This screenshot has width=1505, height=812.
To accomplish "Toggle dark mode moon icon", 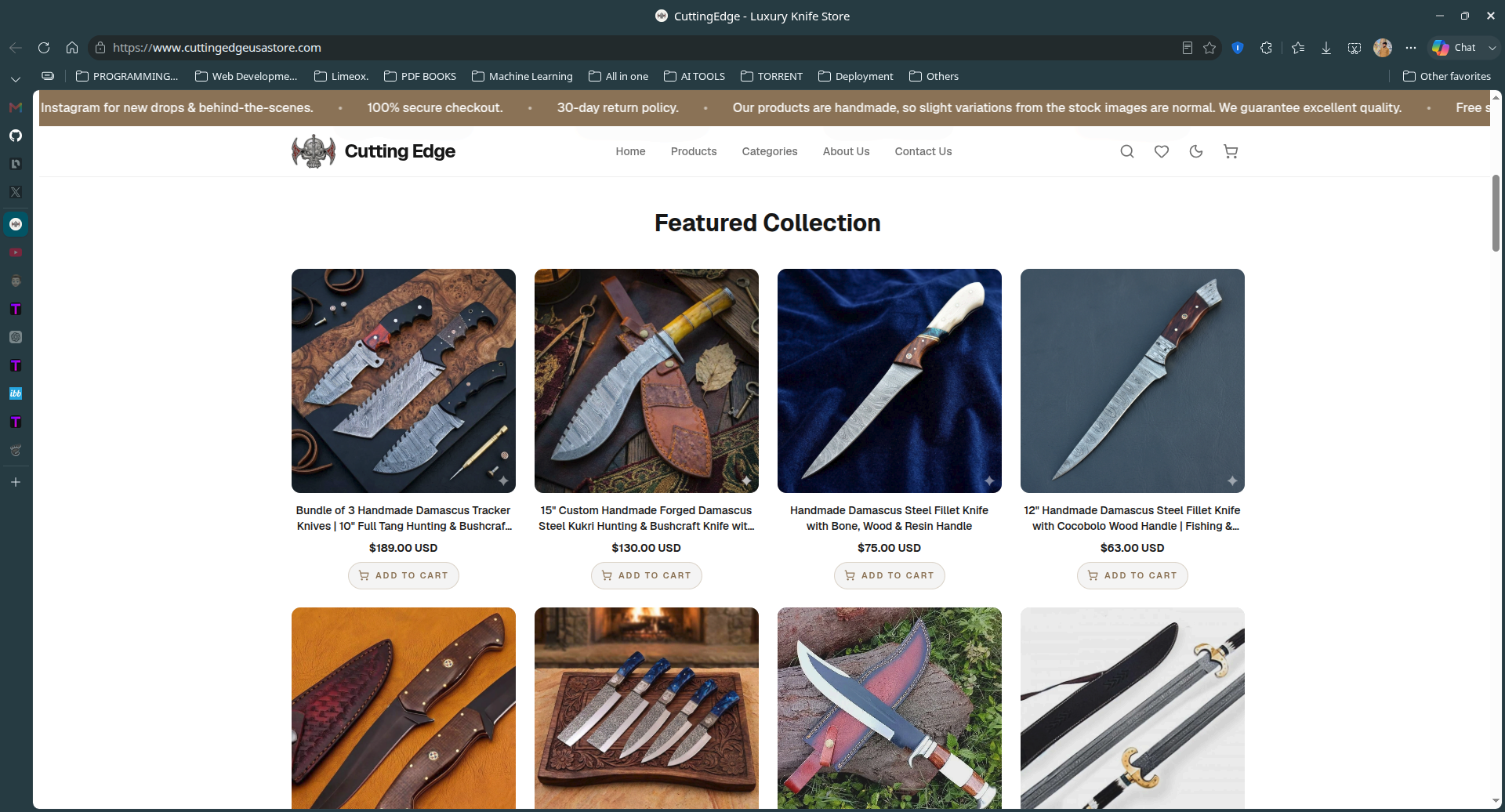I will pos(1196,151).
